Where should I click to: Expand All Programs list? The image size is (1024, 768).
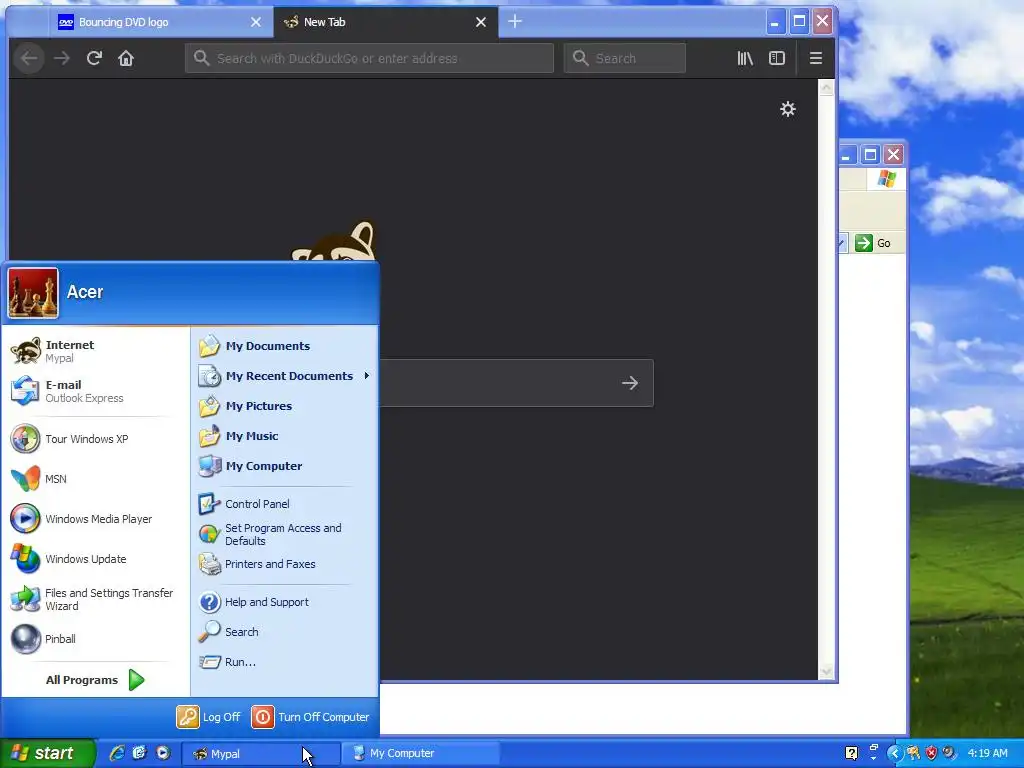pyautogui.click(x=95, y=680)
